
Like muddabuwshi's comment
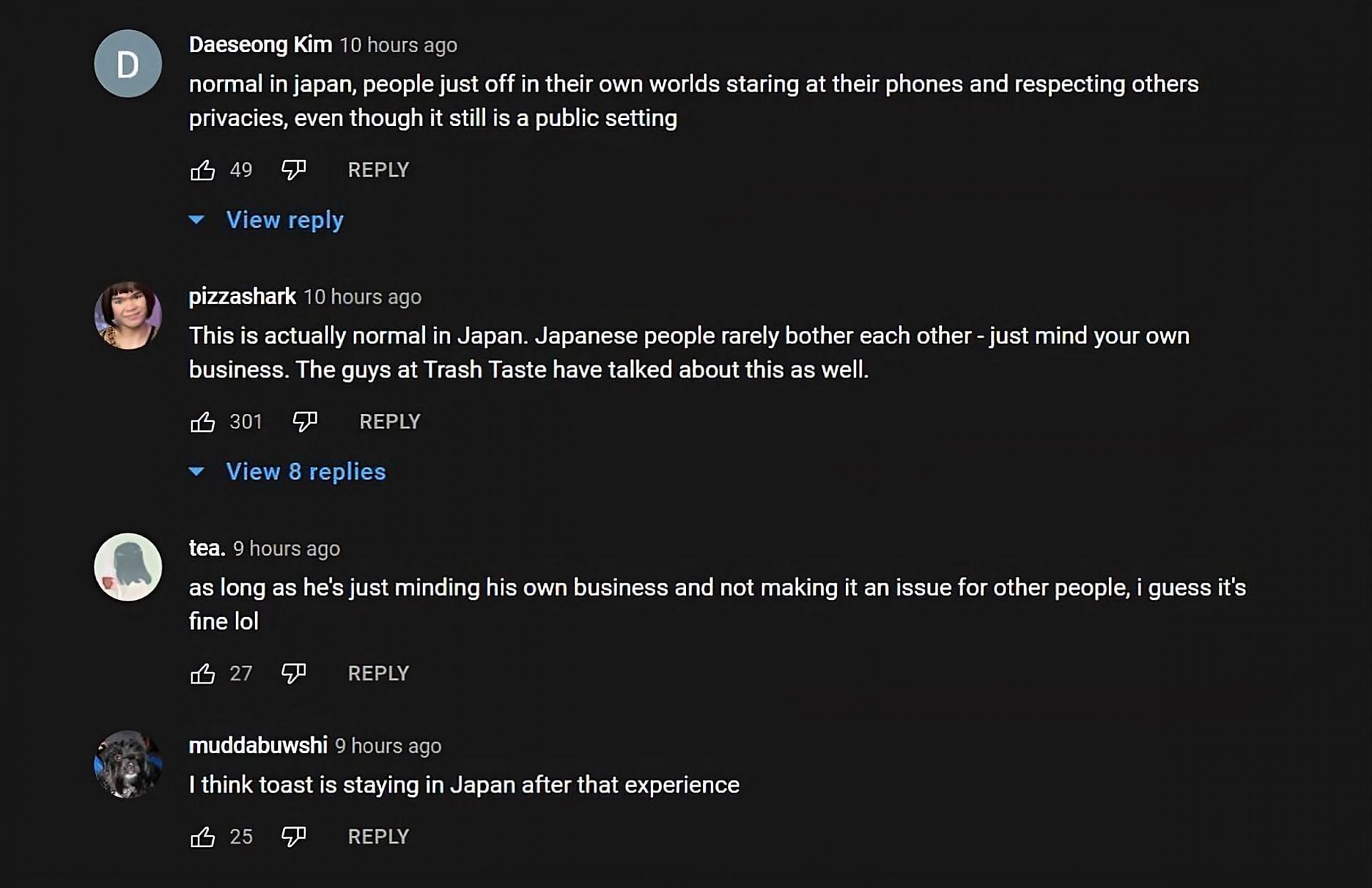coord(203,837)
